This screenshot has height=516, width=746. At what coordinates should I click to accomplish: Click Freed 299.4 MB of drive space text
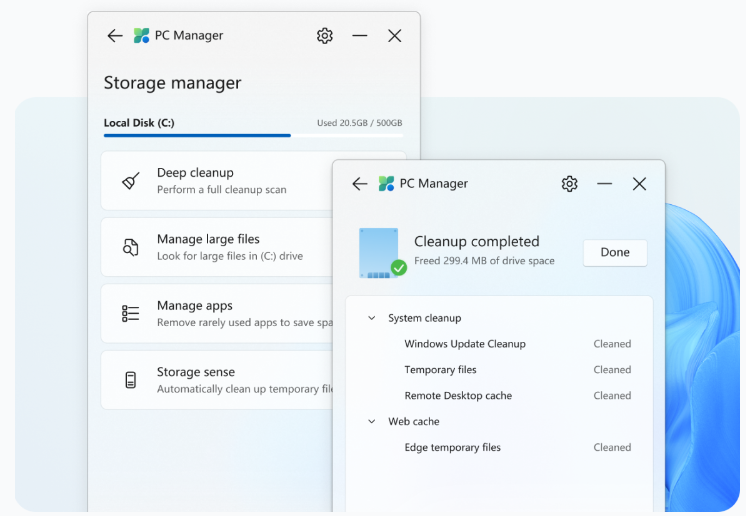click(x=484, y=261)
